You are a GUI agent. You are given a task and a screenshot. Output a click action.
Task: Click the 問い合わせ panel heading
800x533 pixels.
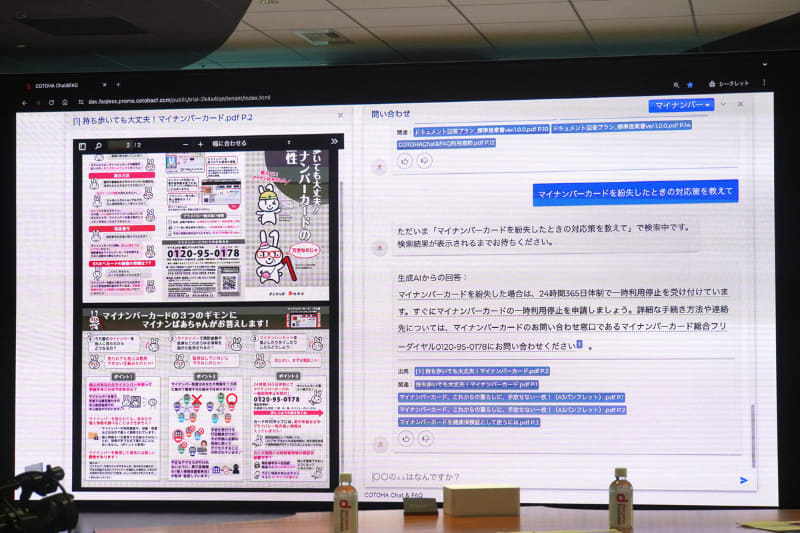(x=390, y=114)
